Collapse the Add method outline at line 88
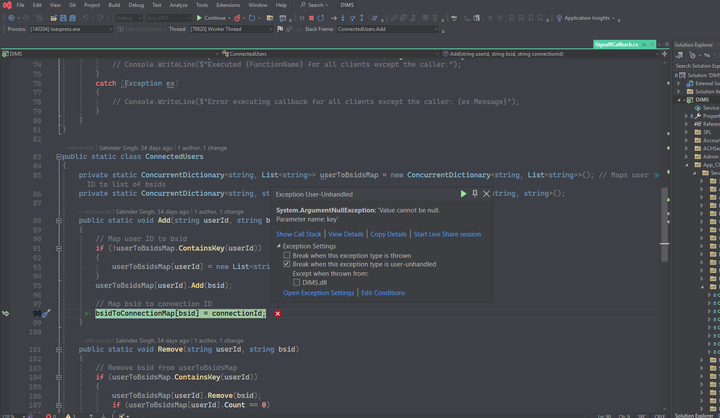This screenshot has height=418, width=720. pyautogui.click(x=59, y=220)
